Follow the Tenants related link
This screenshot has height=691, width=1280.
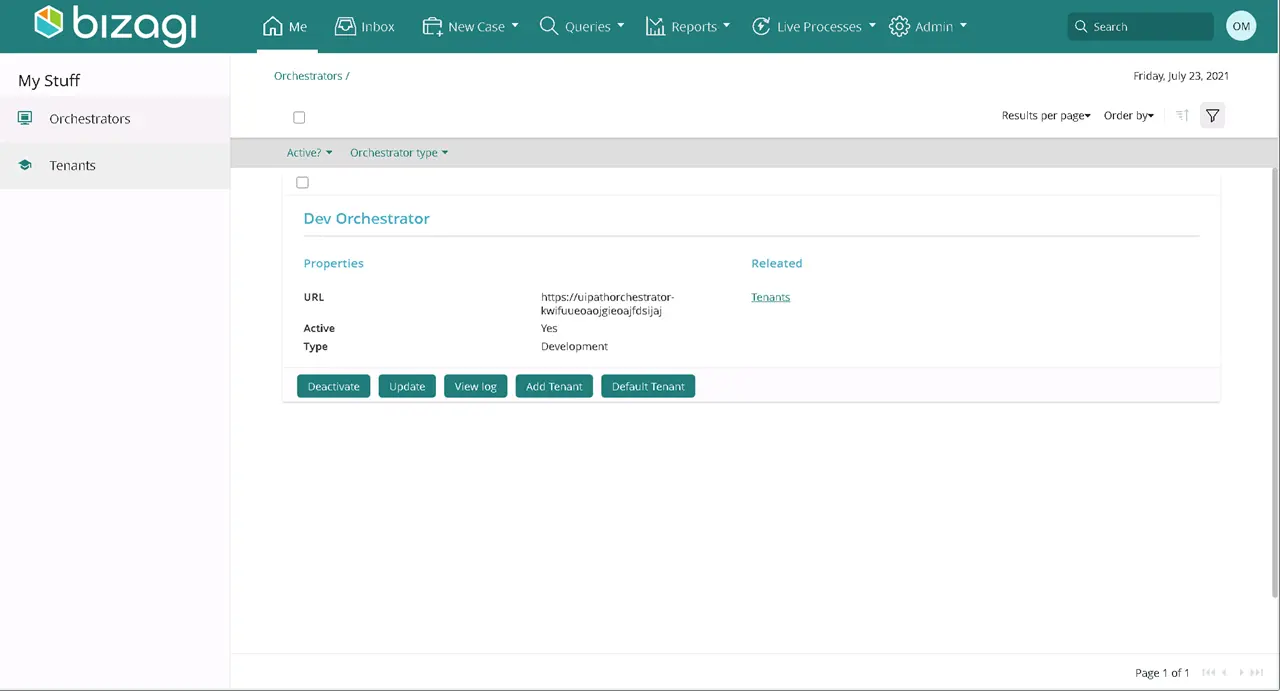(770, 297)
